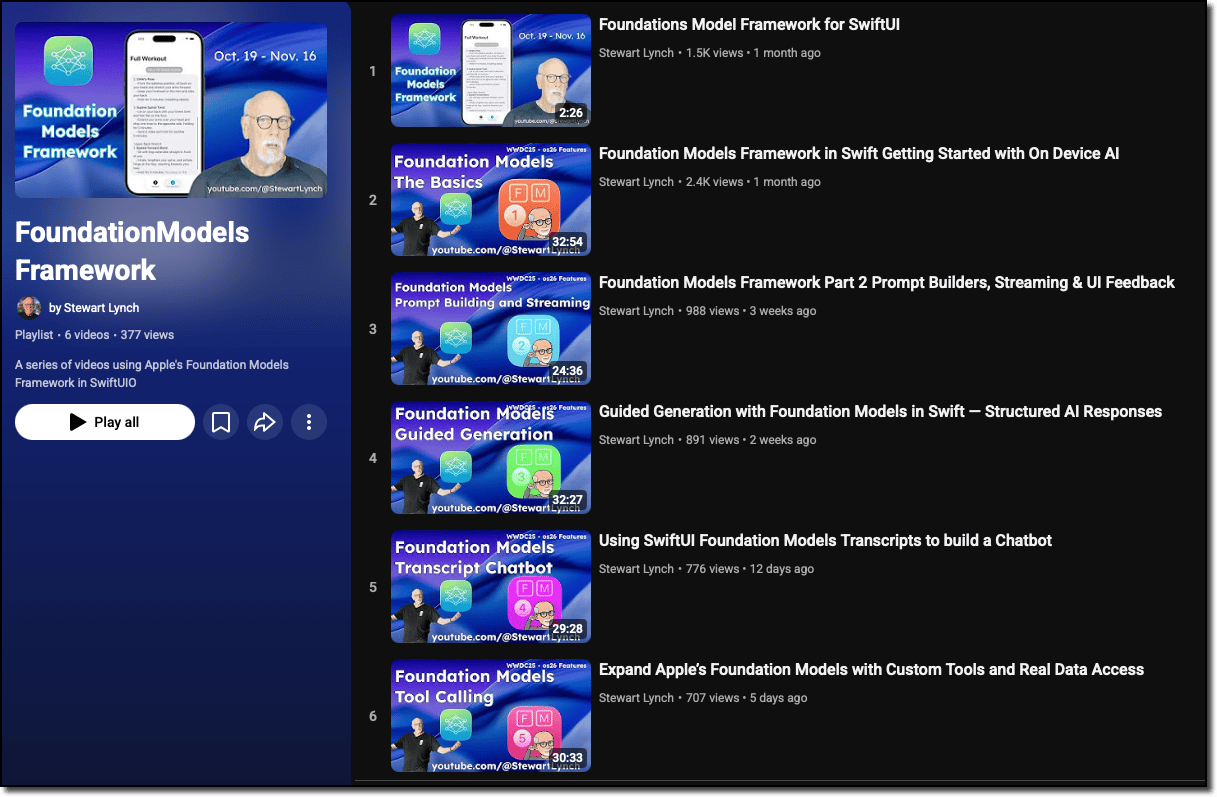Screen dimensions: 1217x797
Task: Click Stewart Lynch channel avatar in sidebar
Action: click(29, 308)
